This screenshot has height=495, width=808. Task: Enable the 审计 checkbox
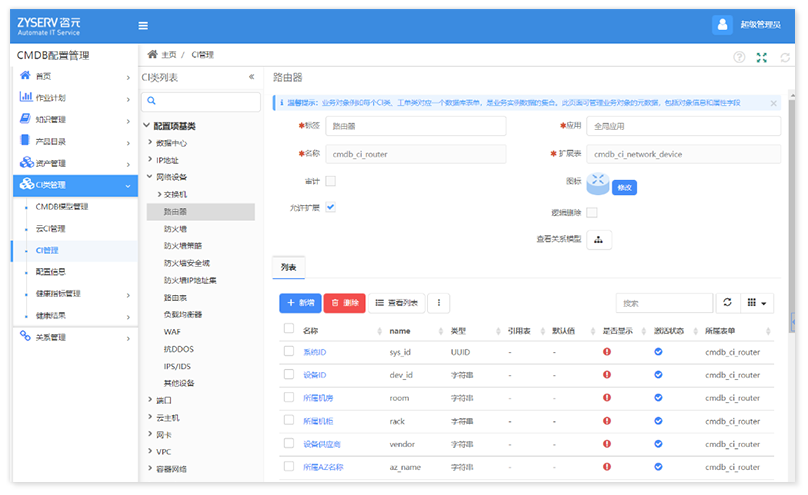(x=331, y=181)
